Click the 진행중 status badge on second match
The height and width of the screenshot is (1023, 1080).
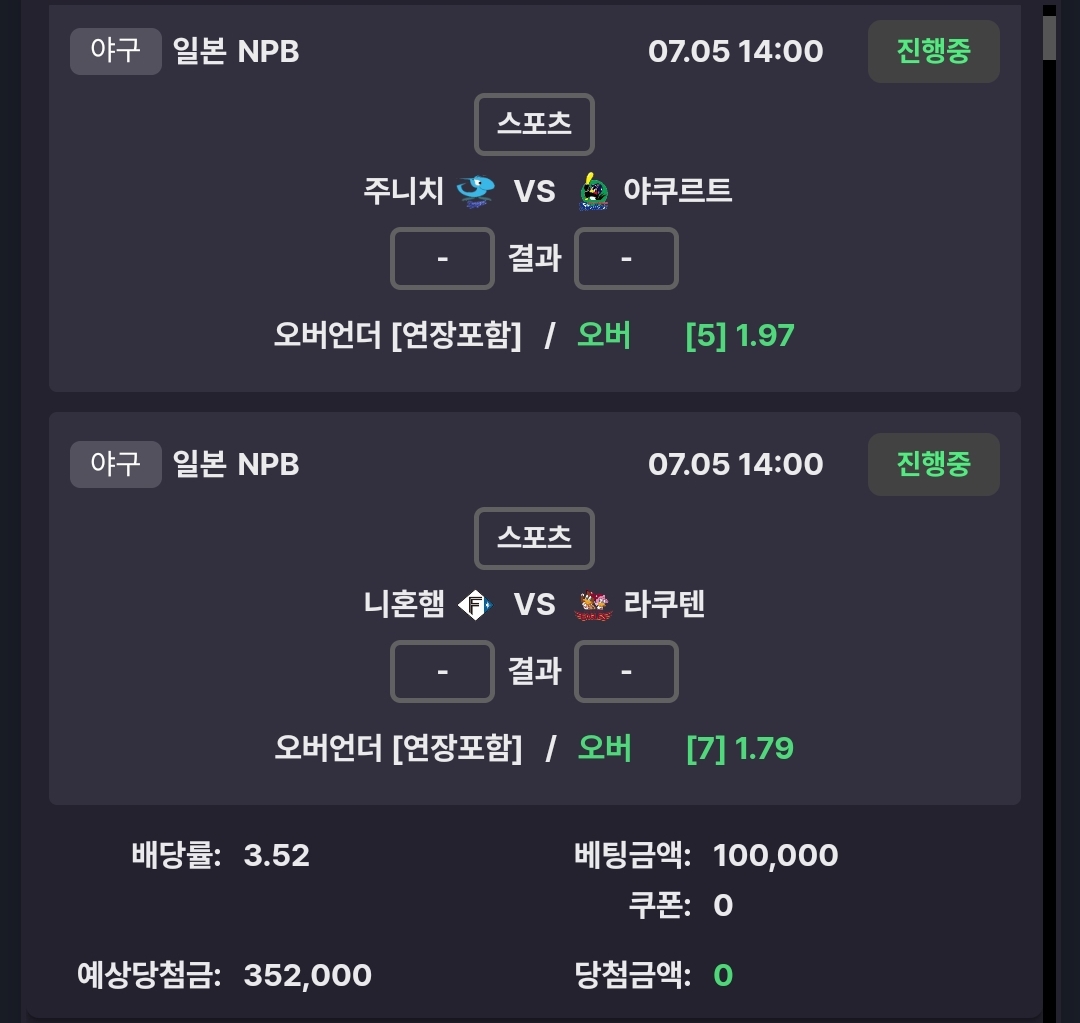(933, 464)
